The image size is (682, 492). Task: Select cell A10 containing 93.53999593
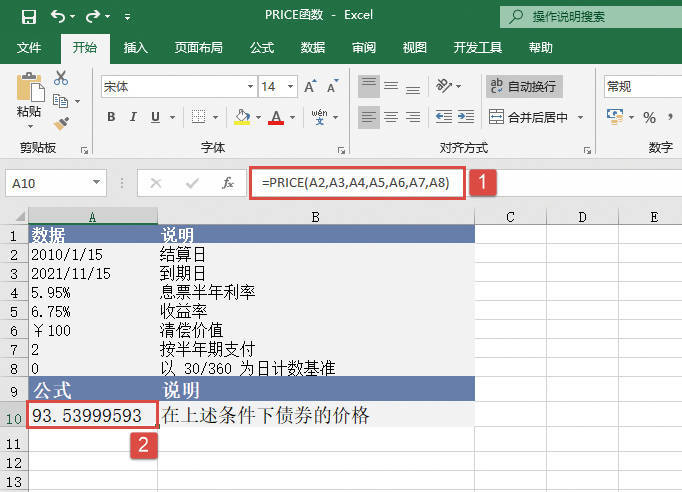click(x=93, y=415)
